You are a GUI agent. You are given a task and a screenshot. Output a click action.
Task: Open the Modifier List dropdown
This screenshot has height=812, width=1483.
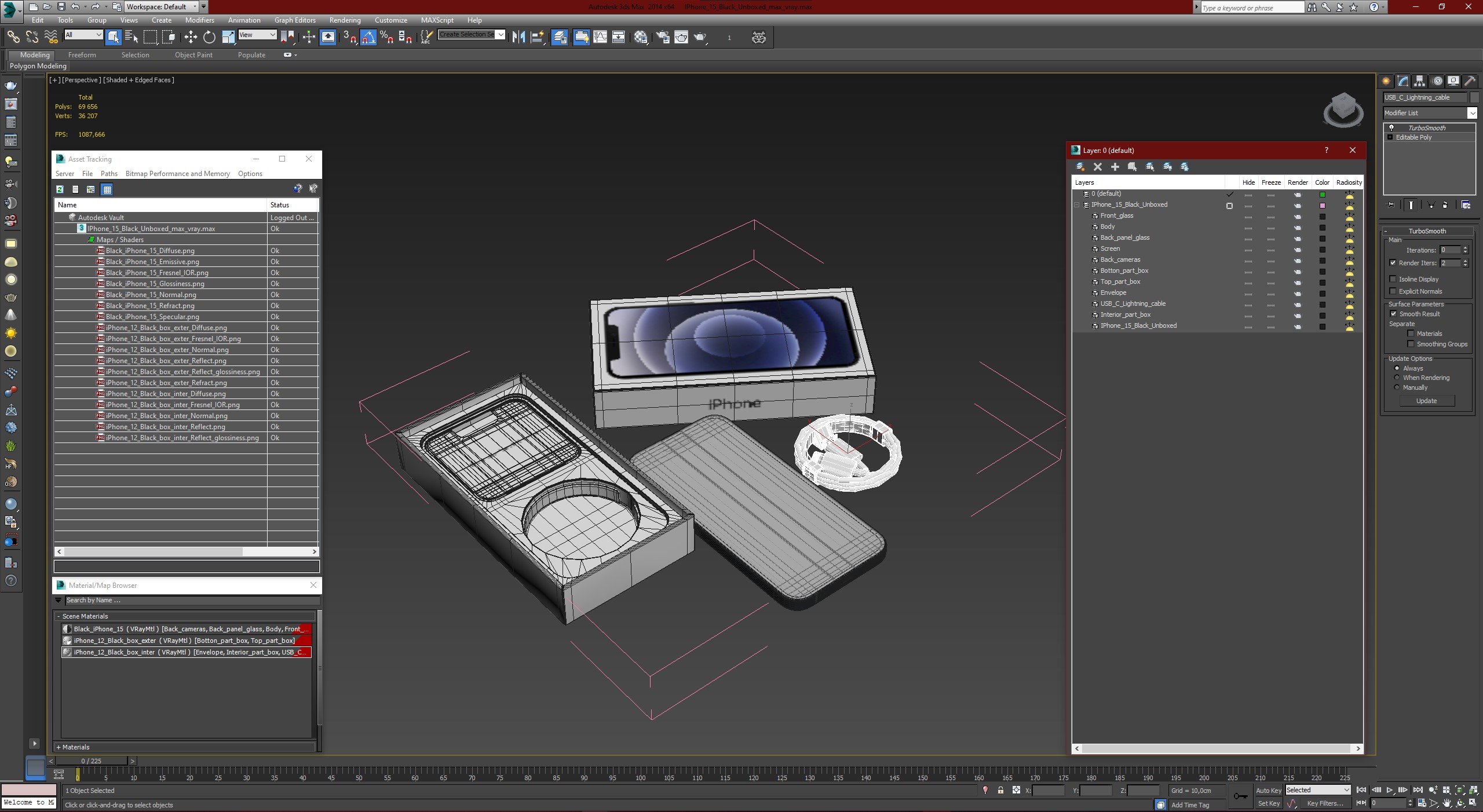pyautogui.click(x=1429, y=113)
